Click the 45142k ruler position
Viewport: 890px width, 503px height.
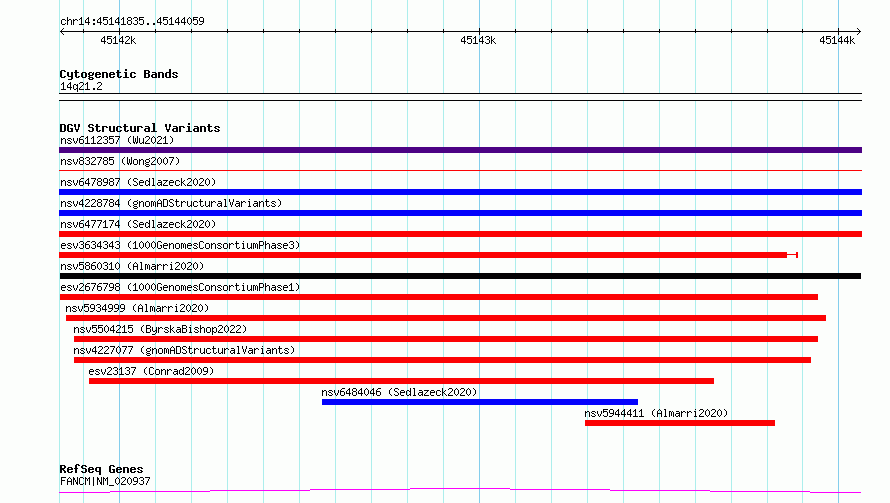[x=118, y=40]
